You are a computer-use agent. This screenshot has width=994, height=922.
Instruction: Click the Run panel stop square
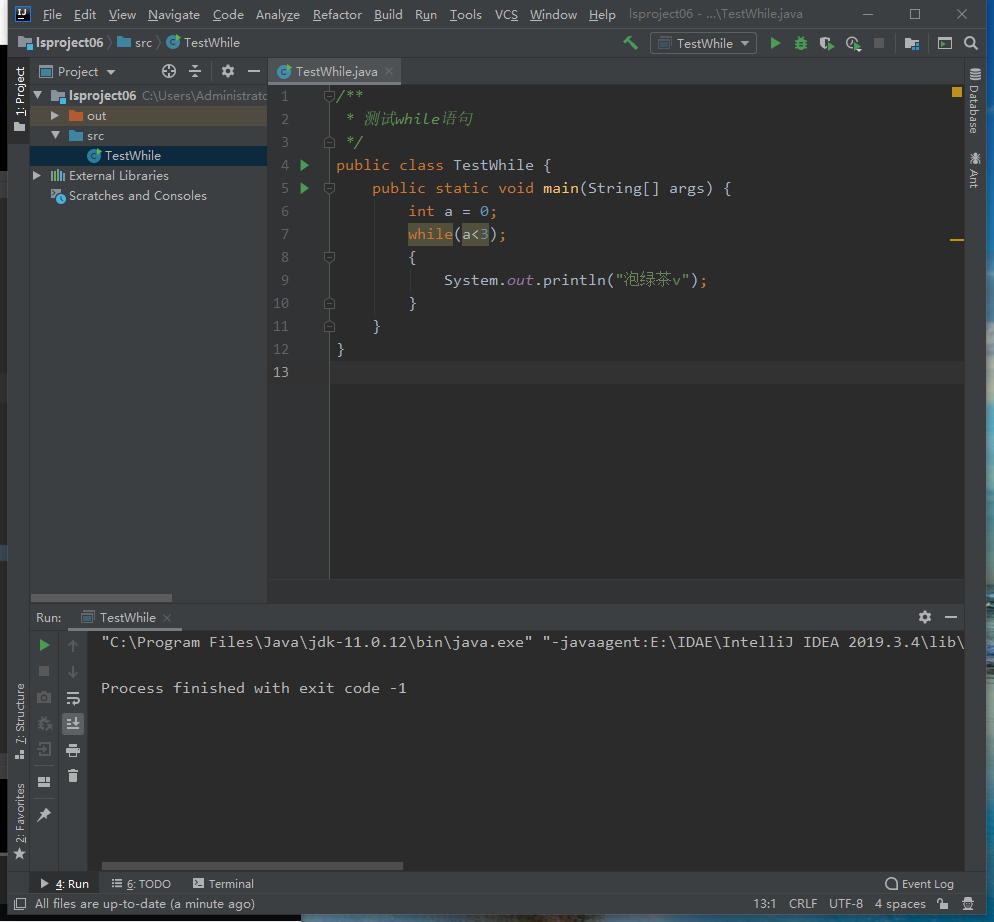(x=44, y=671)
